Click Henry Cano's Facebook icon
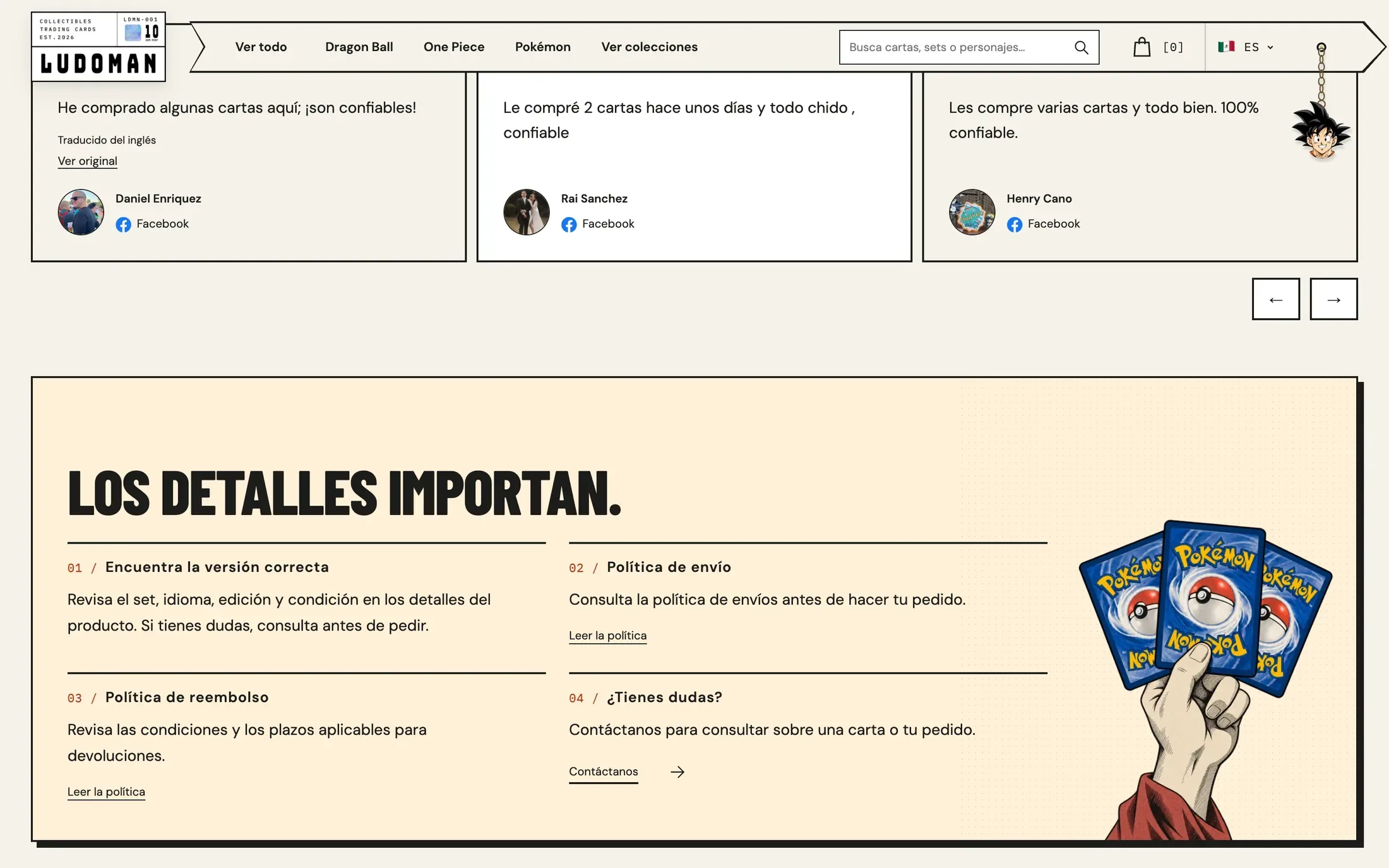 point(1015,225)
